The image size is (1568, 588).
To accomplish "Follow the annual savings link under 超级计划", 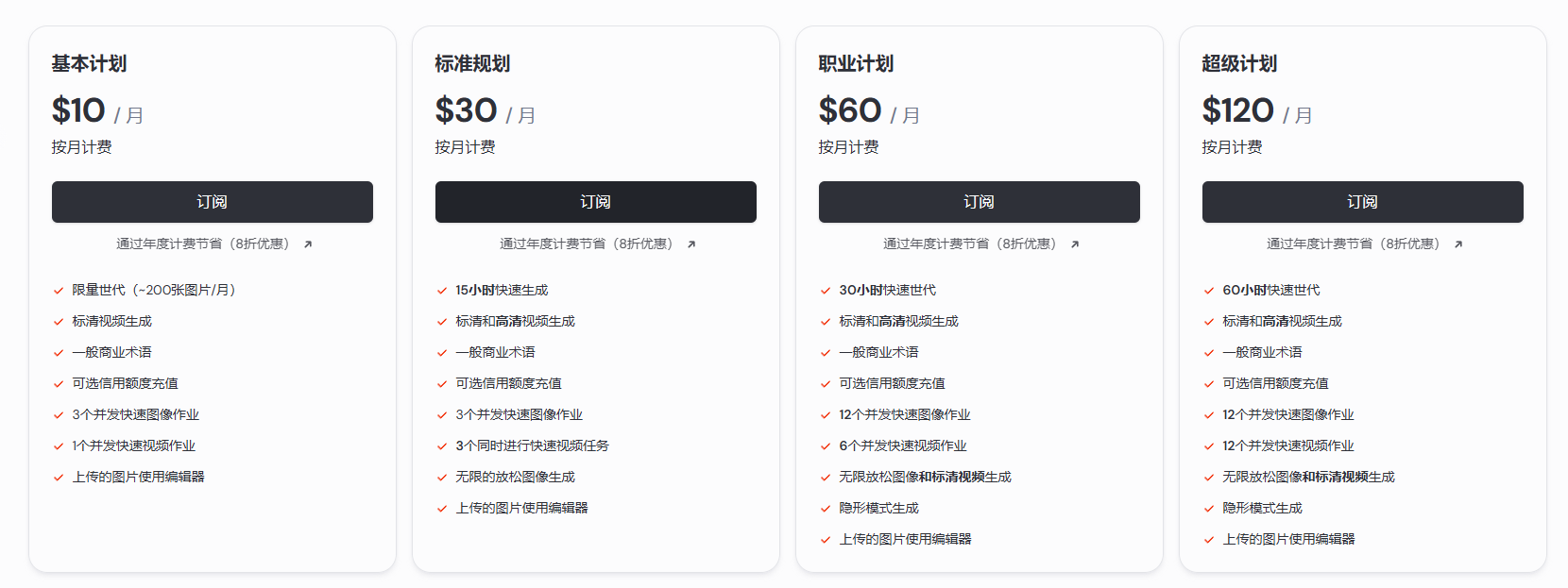I will [1354, 244].
